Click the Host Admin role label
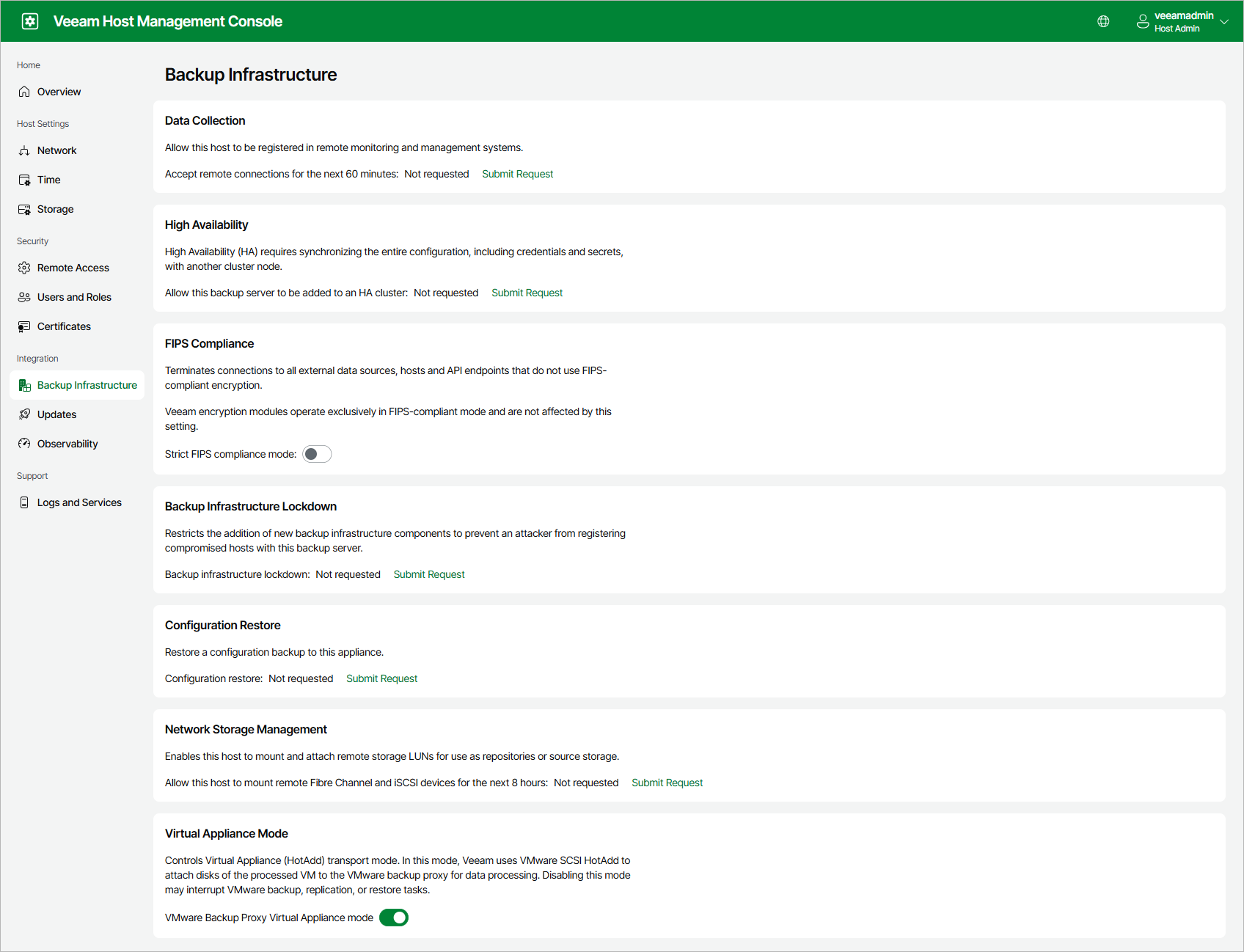This screenshot has width=1244, height=952. [x=1177, y=29]
